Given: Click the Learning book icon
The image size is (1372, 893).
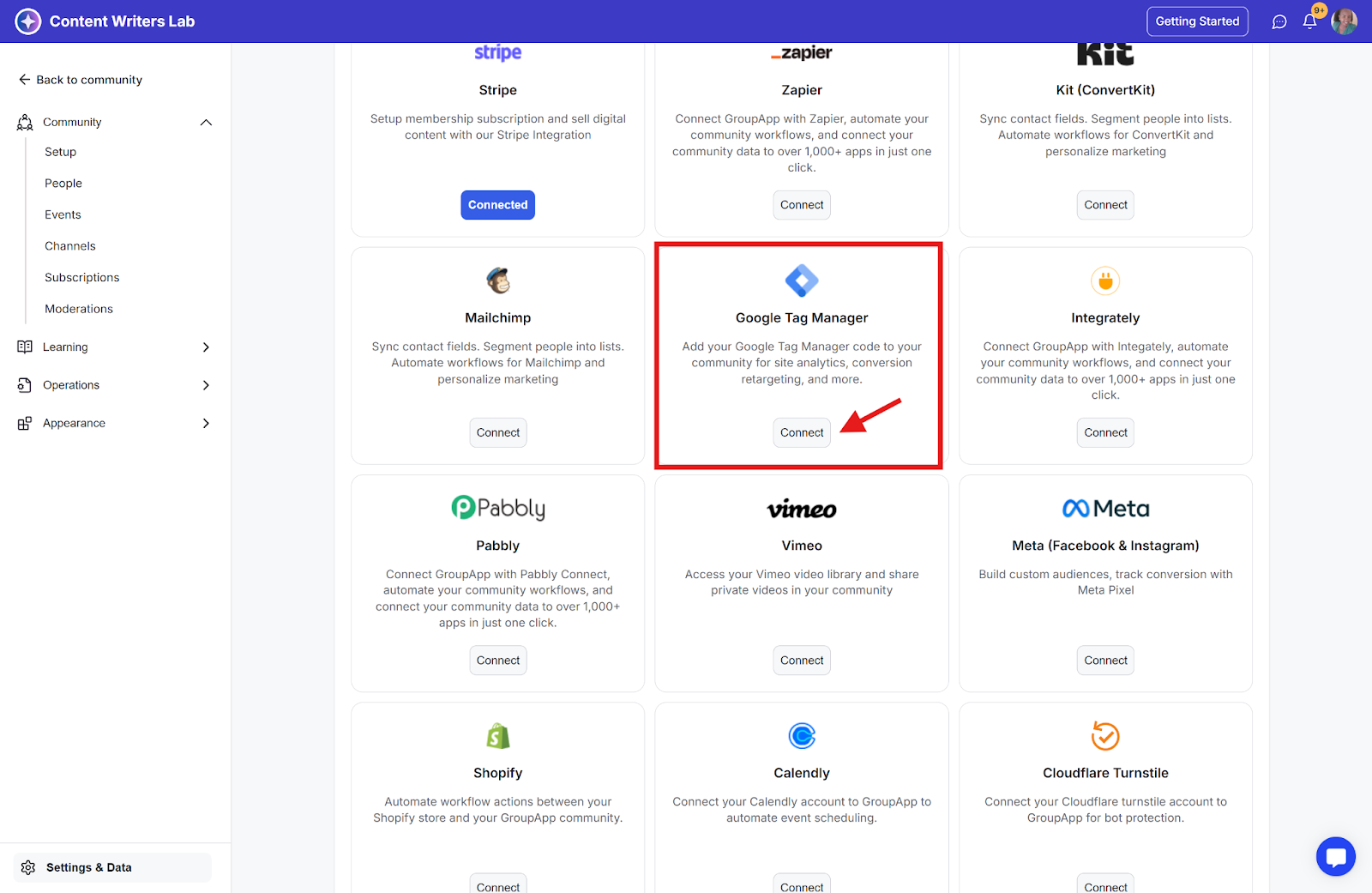Looking at the screenshot, I should coord(25,347).
